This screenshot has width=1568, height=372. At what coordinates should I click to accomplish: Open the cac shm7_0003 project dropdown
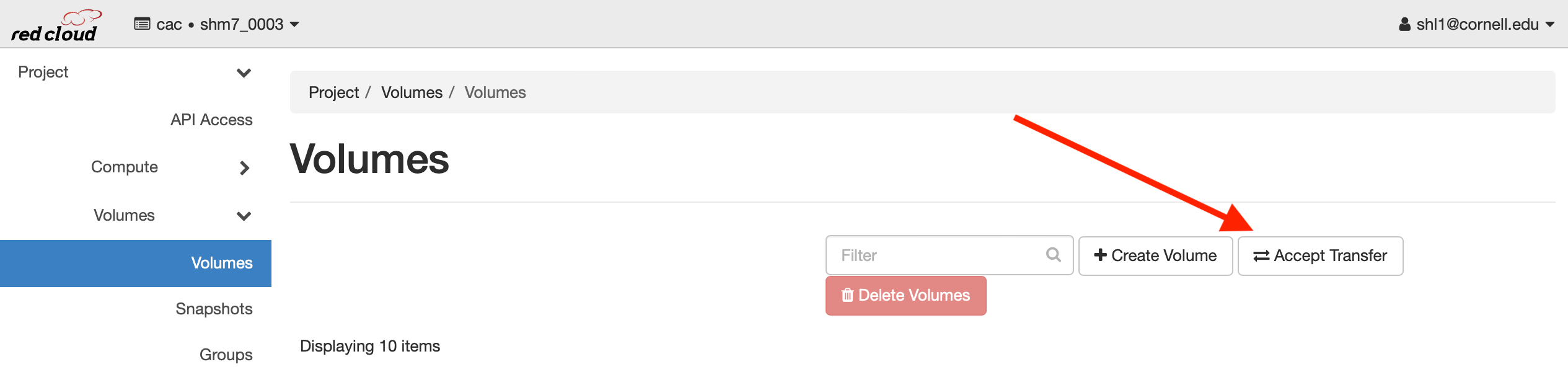[x=216, y=24]
